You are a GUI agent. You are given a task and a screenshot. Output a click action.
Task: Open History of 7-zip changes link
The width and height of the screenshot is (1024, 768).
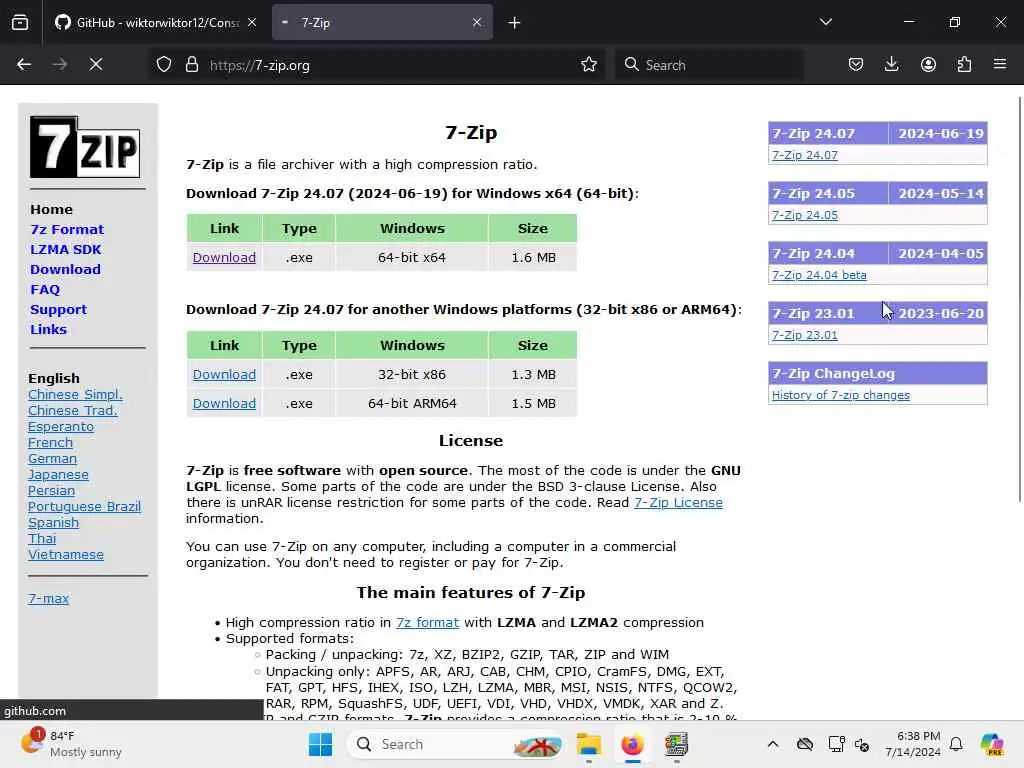point(840,395)
